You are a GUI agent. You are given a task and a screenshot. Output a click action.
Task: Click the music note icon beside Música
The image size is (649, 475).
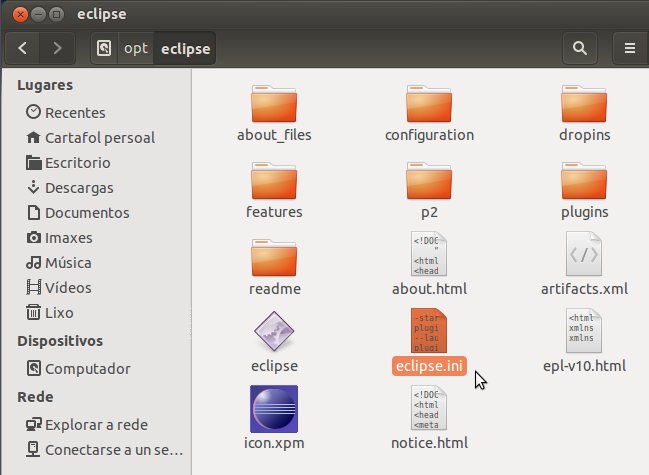(34, 262)
